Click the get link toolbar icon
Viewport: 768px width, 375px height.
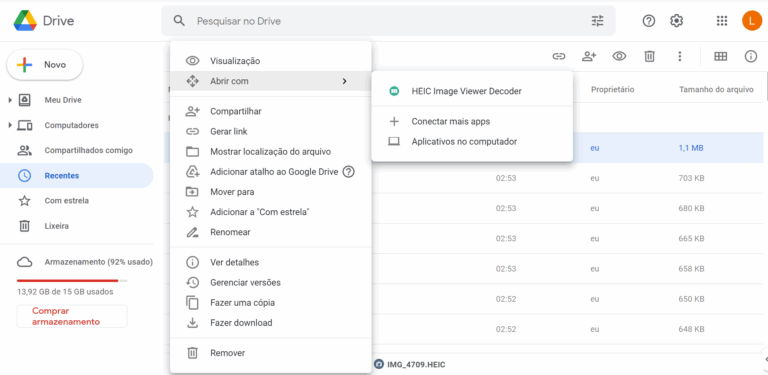point(559,56)
